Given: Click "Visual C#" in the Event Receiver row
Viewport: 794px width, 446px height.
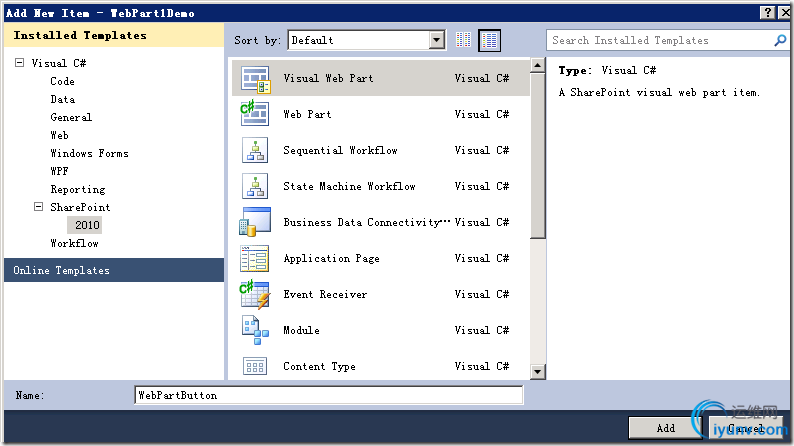Looking at the screenshot, I should 482,294.
